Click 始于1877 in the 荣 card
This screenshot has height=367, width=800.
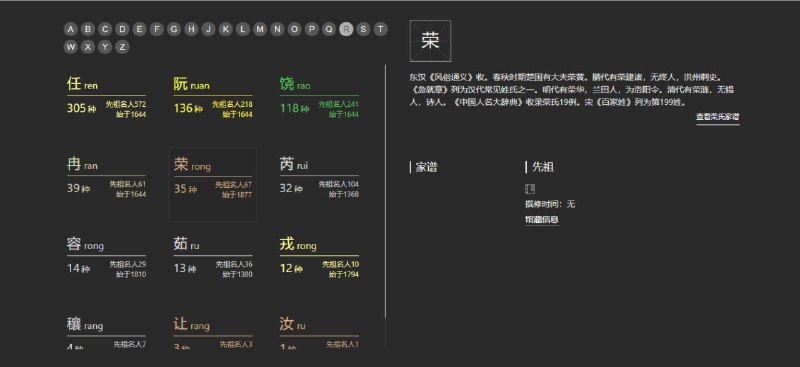(x=236, y=195)
